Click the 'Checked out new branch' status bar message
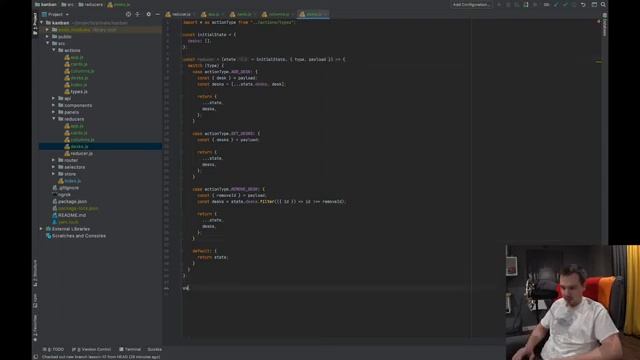The width and height of the screenshot is (640, 360). [101, 357]
